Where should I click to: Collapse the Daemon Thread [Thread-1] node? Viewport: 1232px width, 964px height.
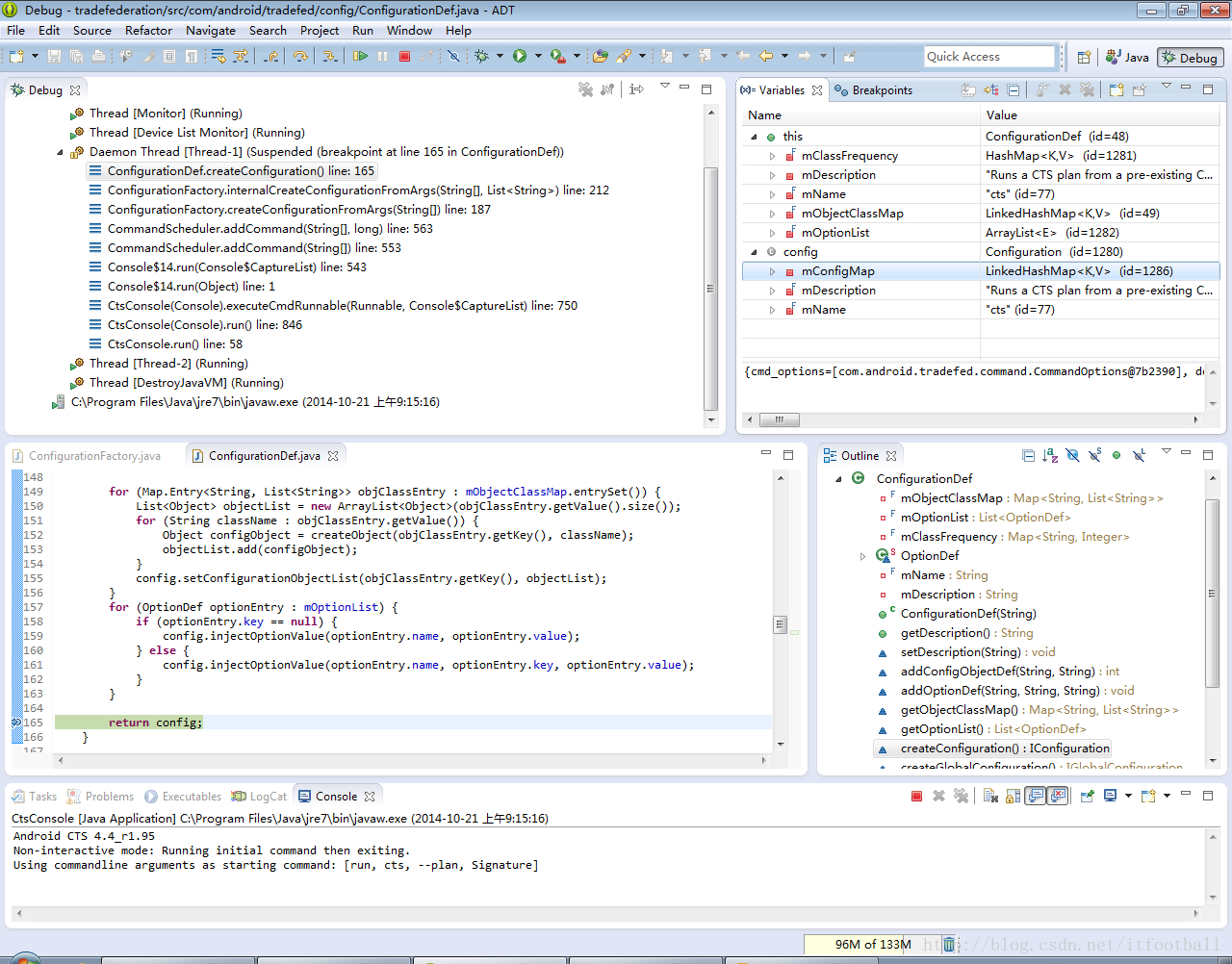pyautogui.click(x=60, y=152)
